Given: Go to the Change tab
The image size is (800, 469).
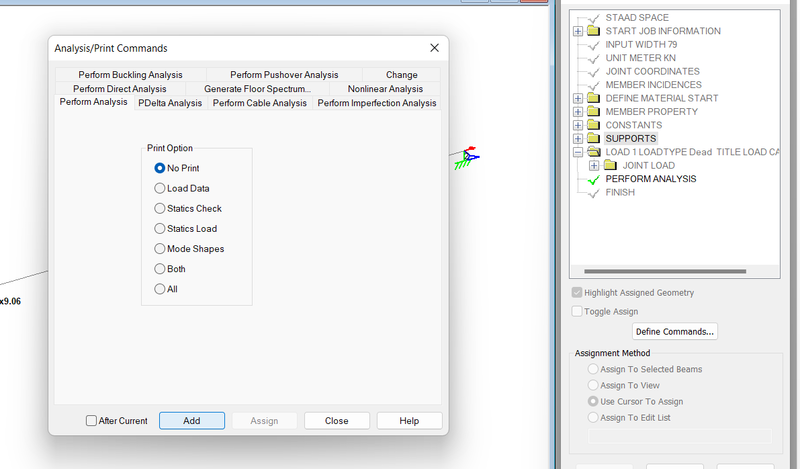Looking at the screenshot, I should pos(402,75).
